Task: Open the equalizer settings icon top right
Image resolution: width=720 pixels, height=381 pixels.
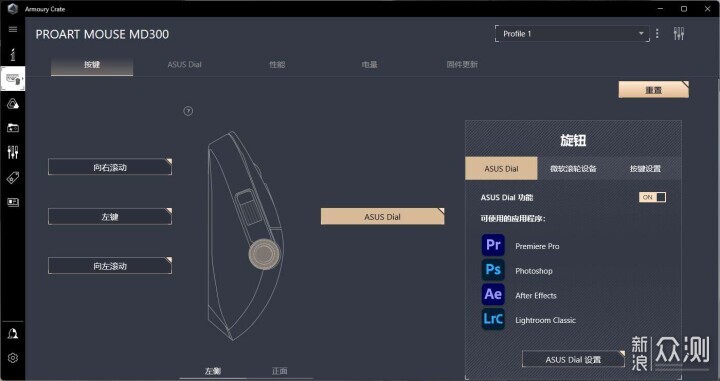Action: coord(679,34)
